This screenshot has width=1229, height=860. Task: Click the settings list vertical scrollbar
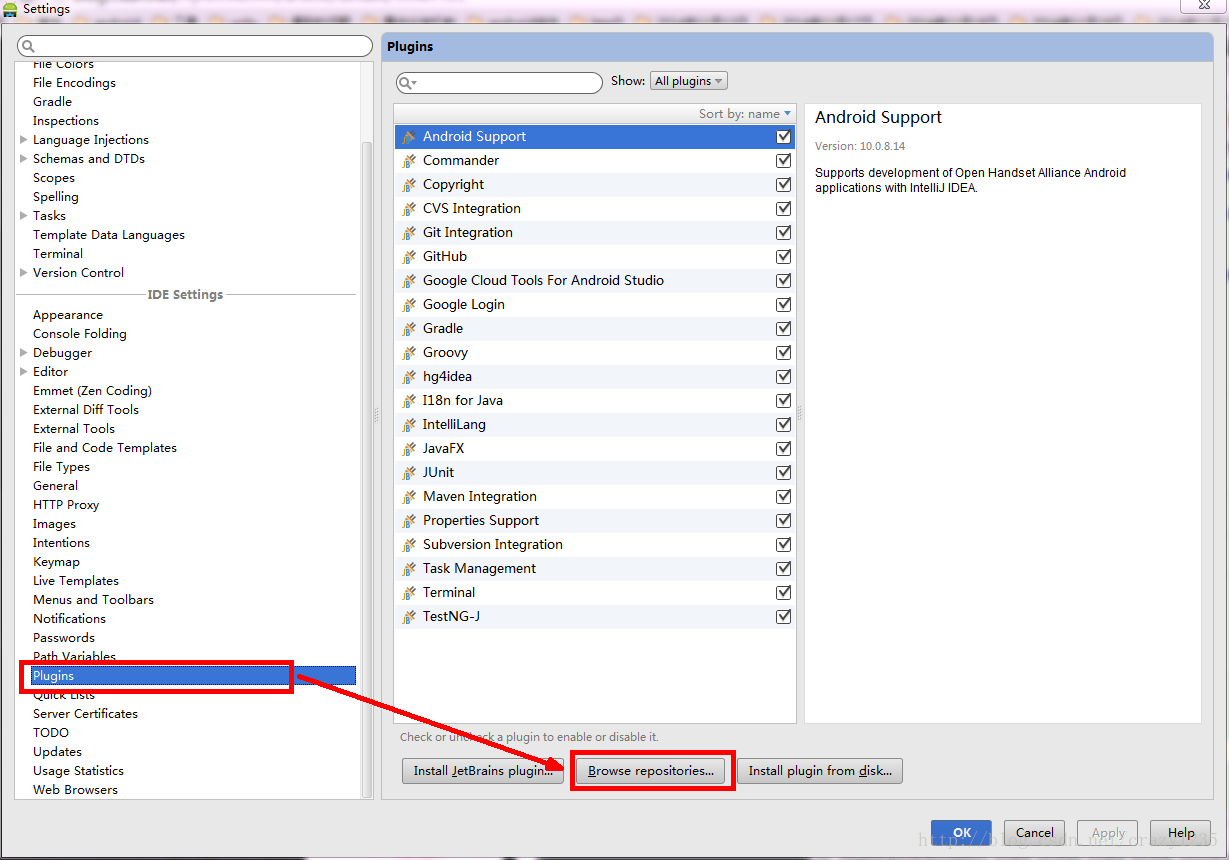pos(366,470)
